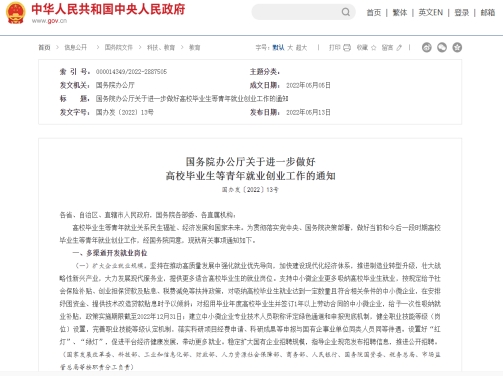Click the site title 中华人民共和国中央人民政府
The image size is (503, 377).
pyautogui.click(x=108, y=9)
